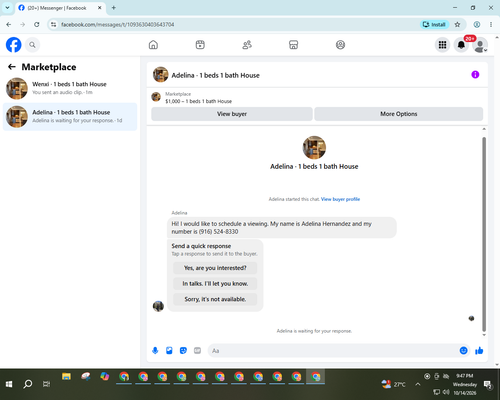The image size is (500, 400).
Task: Open the purple conversation info icon
Action: tap(475, 74)
